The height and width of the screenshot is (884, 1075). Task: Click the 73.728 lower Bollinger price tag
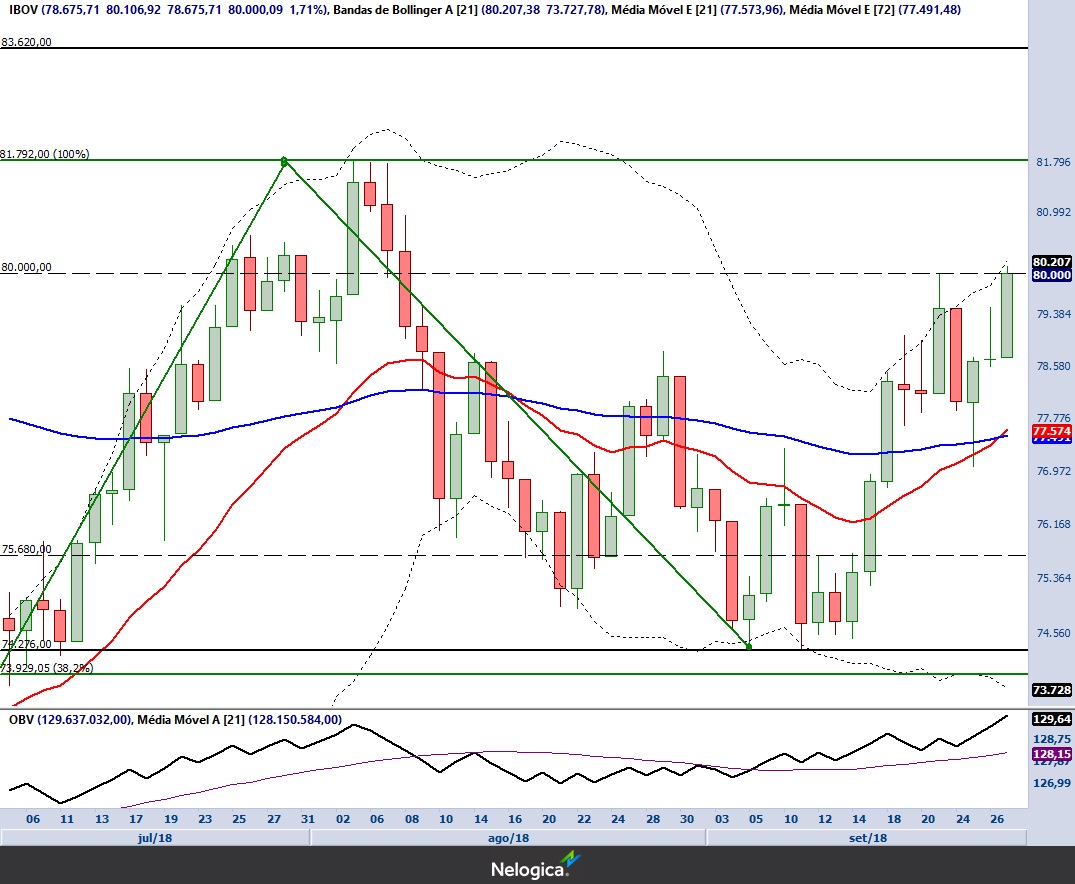click(1051, 690)
